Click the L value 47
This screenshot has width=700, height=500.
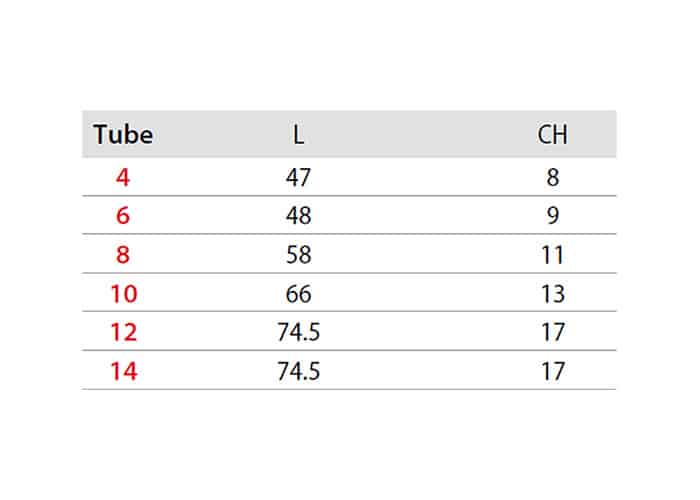[298, 177]
